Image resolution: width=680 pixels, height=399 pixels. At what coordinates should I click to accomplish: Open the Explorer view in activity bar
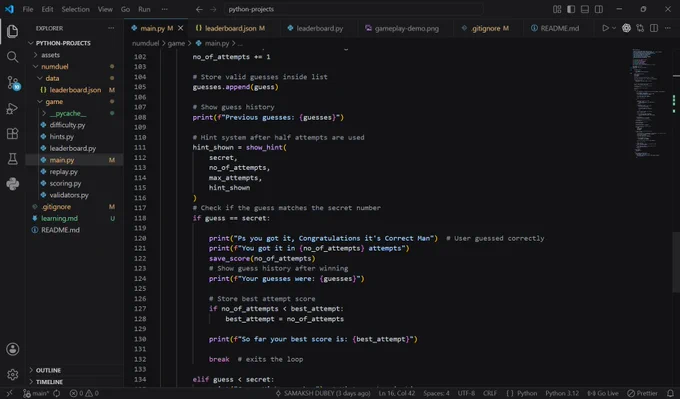(13, 31)
